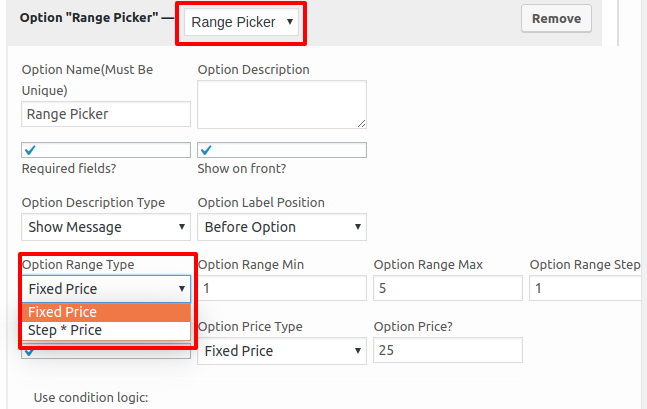Click the arrow icon on Show Message dropdown
This screenshot has width=647, height=409.
[x=182, y=227]
